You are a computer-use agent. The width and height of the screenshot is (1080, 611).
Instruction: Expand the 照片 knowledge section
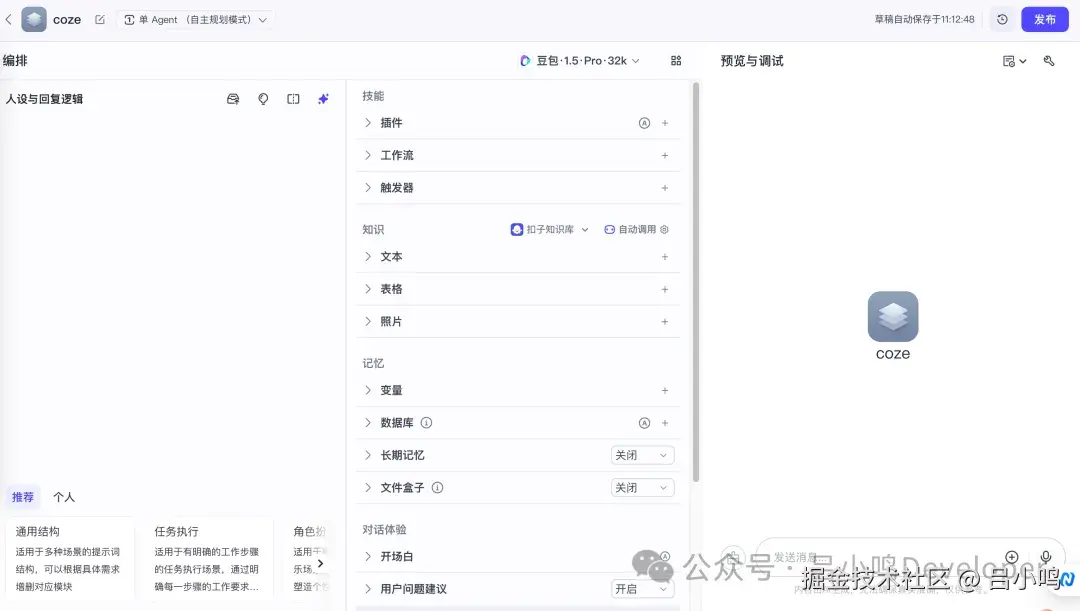click(x=368, y=321)
